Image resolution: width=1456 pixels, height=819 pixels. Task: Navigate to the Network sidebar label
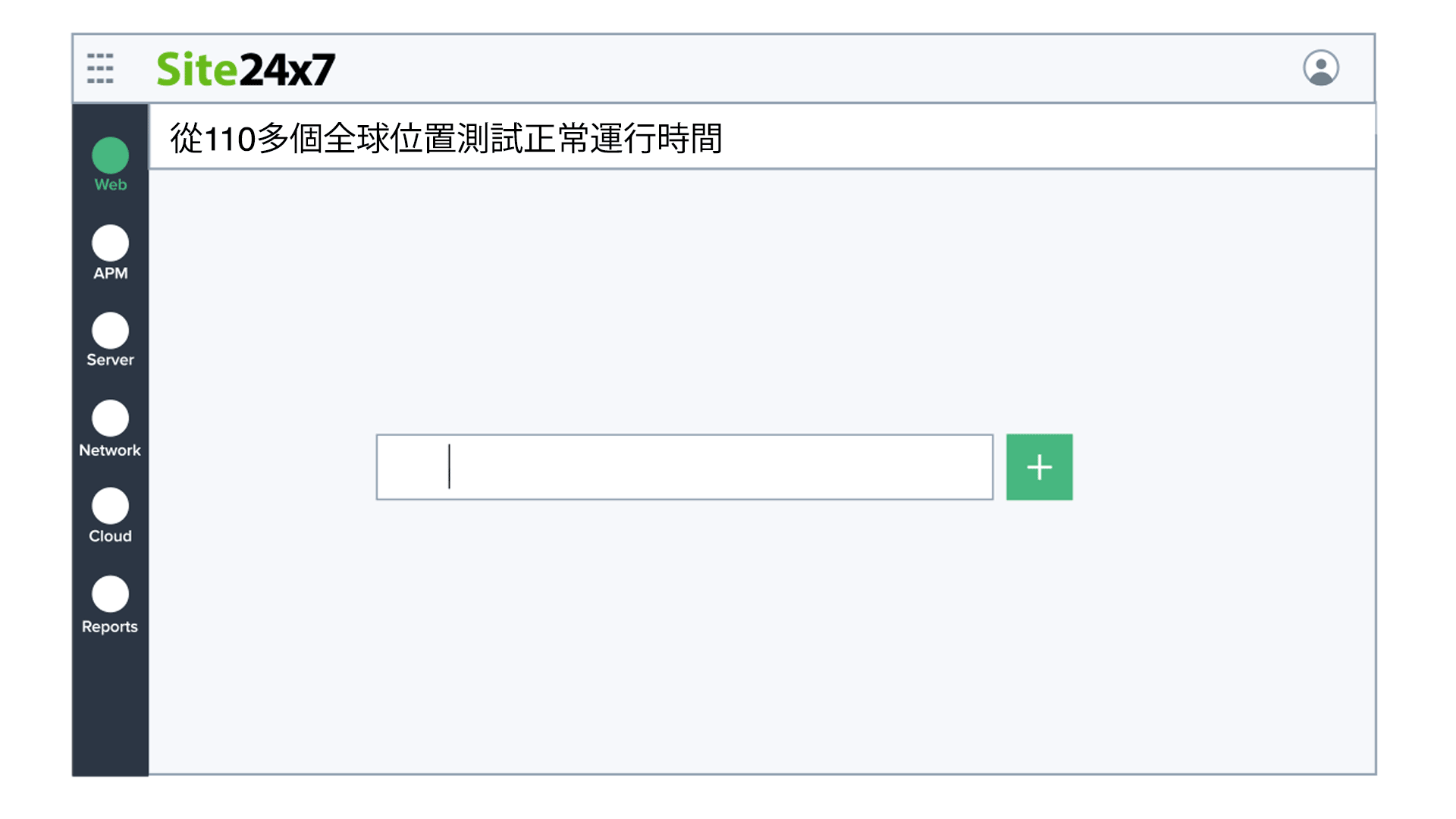[x=111, y=450]
